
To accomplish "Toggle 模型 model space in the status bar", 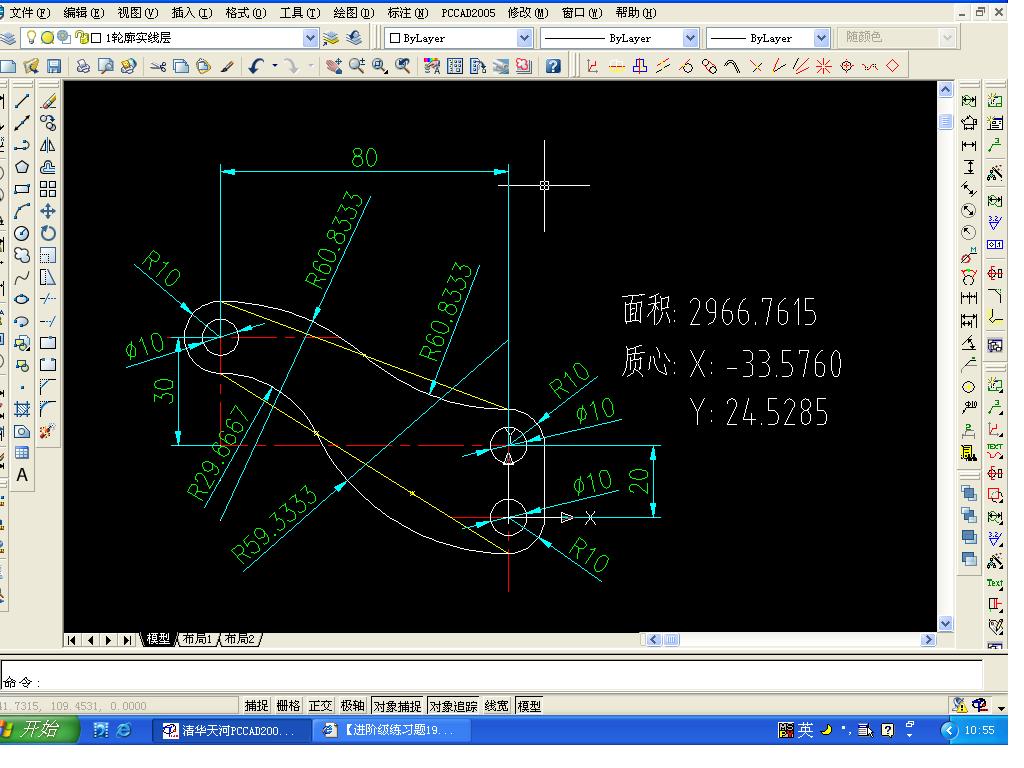I will (x=529, y=706).
